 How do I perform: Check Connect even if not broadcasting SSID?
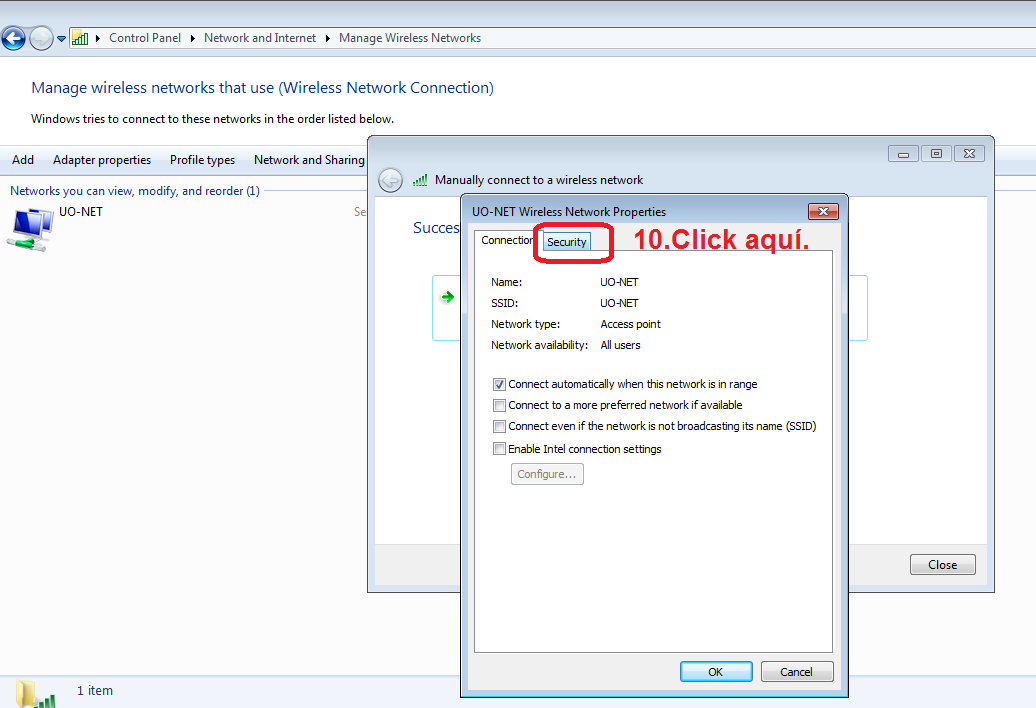pyautogui.click(x=499, y=426)
